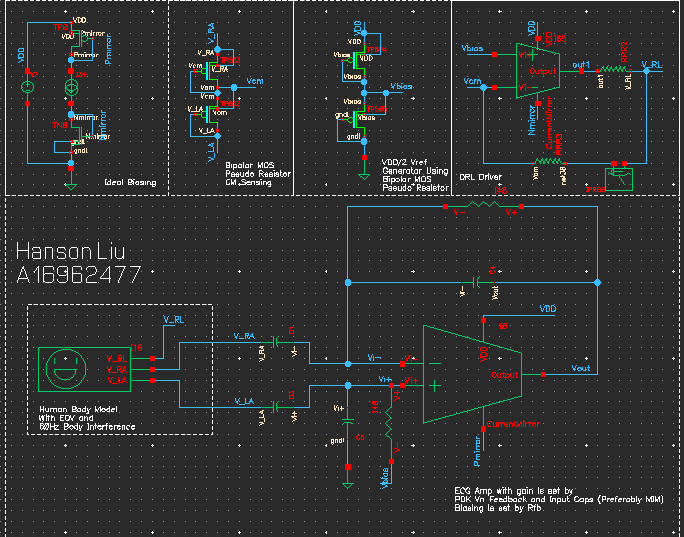684x537 pixels.
Task: Click the V_LA label at bottom of CM Sensing
Action: pos(211,152)
